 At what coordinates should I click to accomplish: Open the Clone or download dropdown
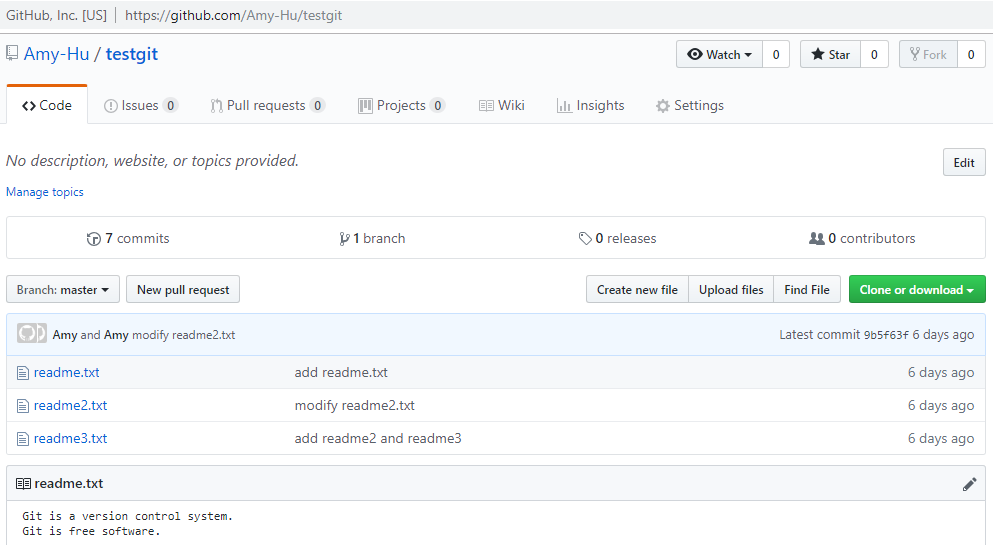pos(917,289)
